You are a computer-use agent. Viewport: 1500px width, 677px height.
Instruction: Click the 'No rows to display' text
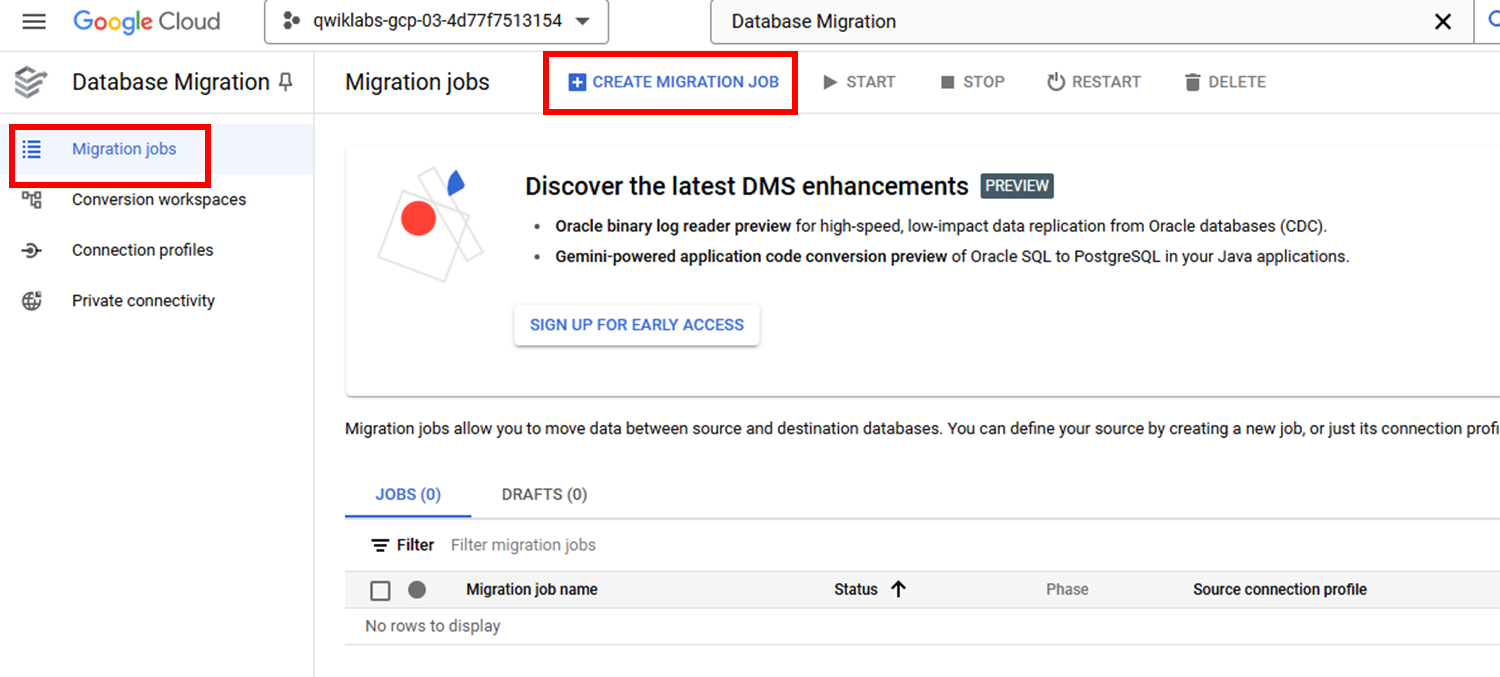(433, 626)
